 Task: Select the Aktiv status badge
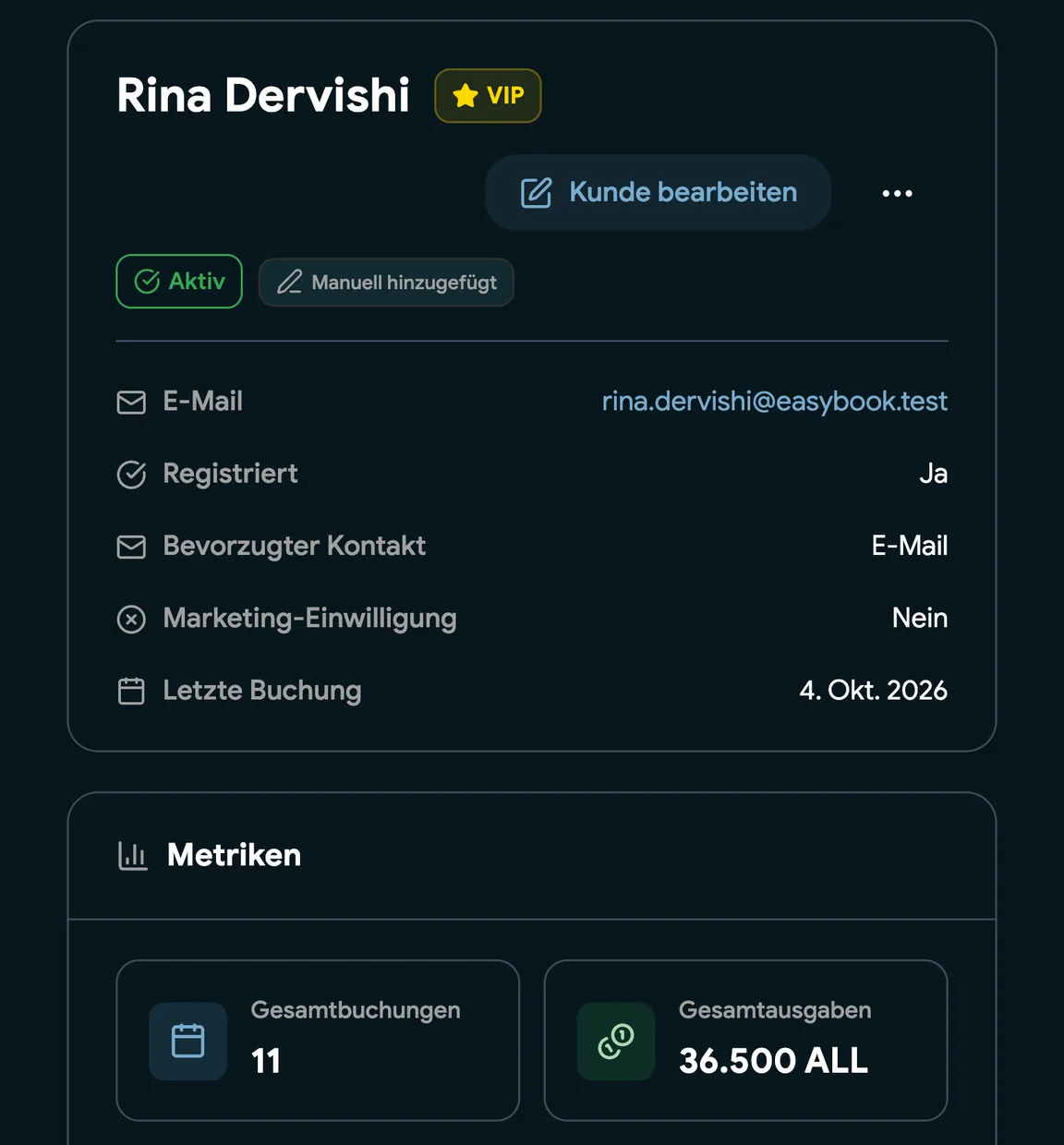pos(179,282)
